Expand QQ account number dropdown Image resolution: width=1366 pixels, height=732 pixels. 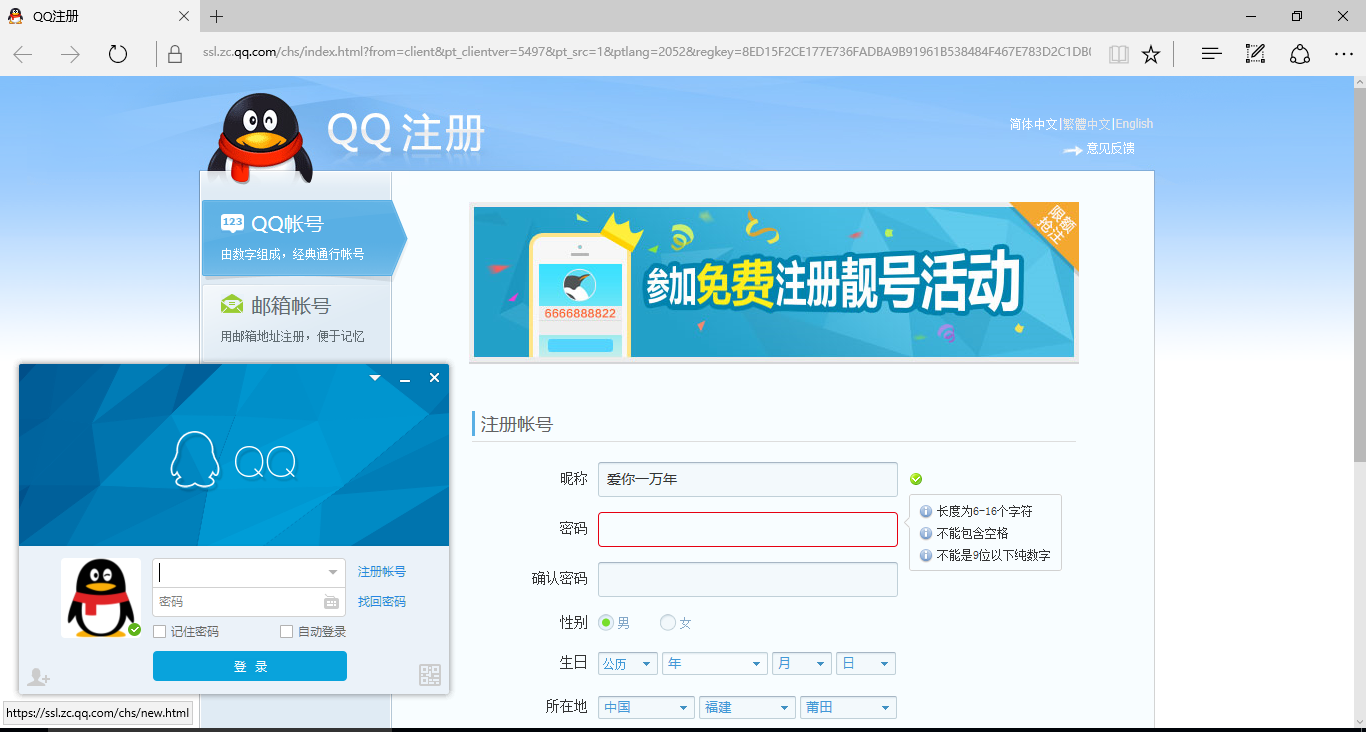[x=333, y=573]
